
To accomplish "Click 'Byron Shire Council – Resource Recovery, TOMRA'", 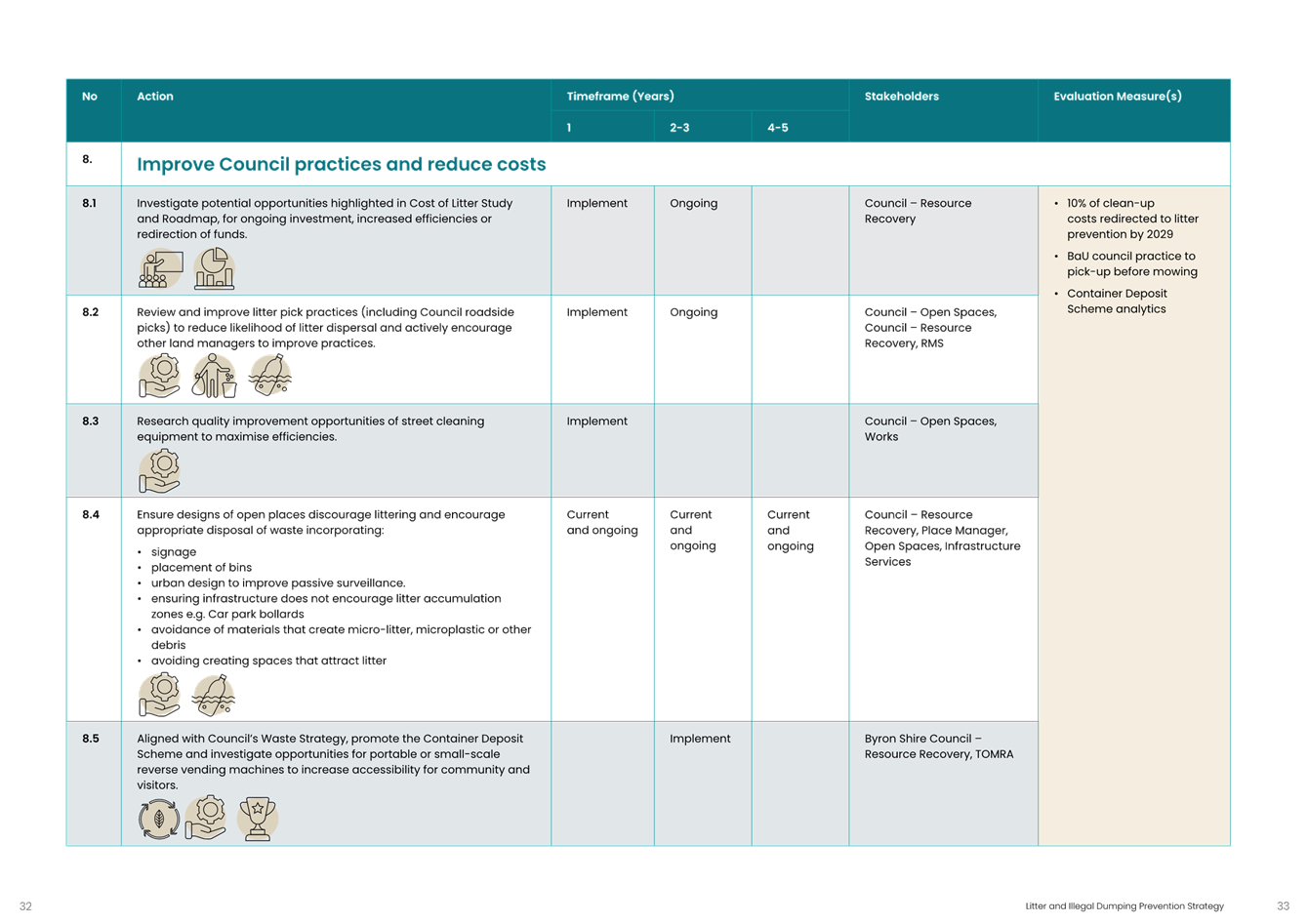I will [939, 746].
